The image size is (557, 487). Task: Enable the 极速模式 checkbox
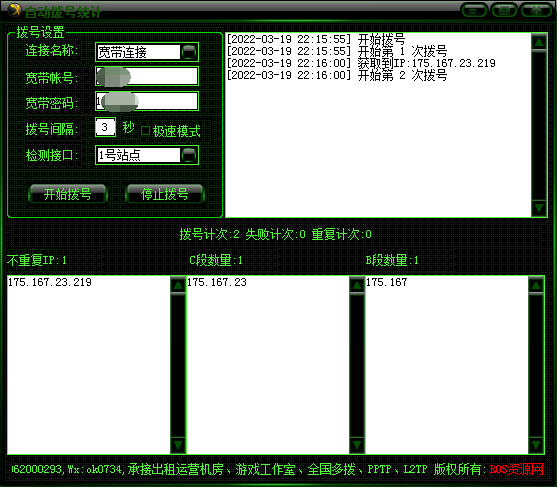tap(145, 131)
